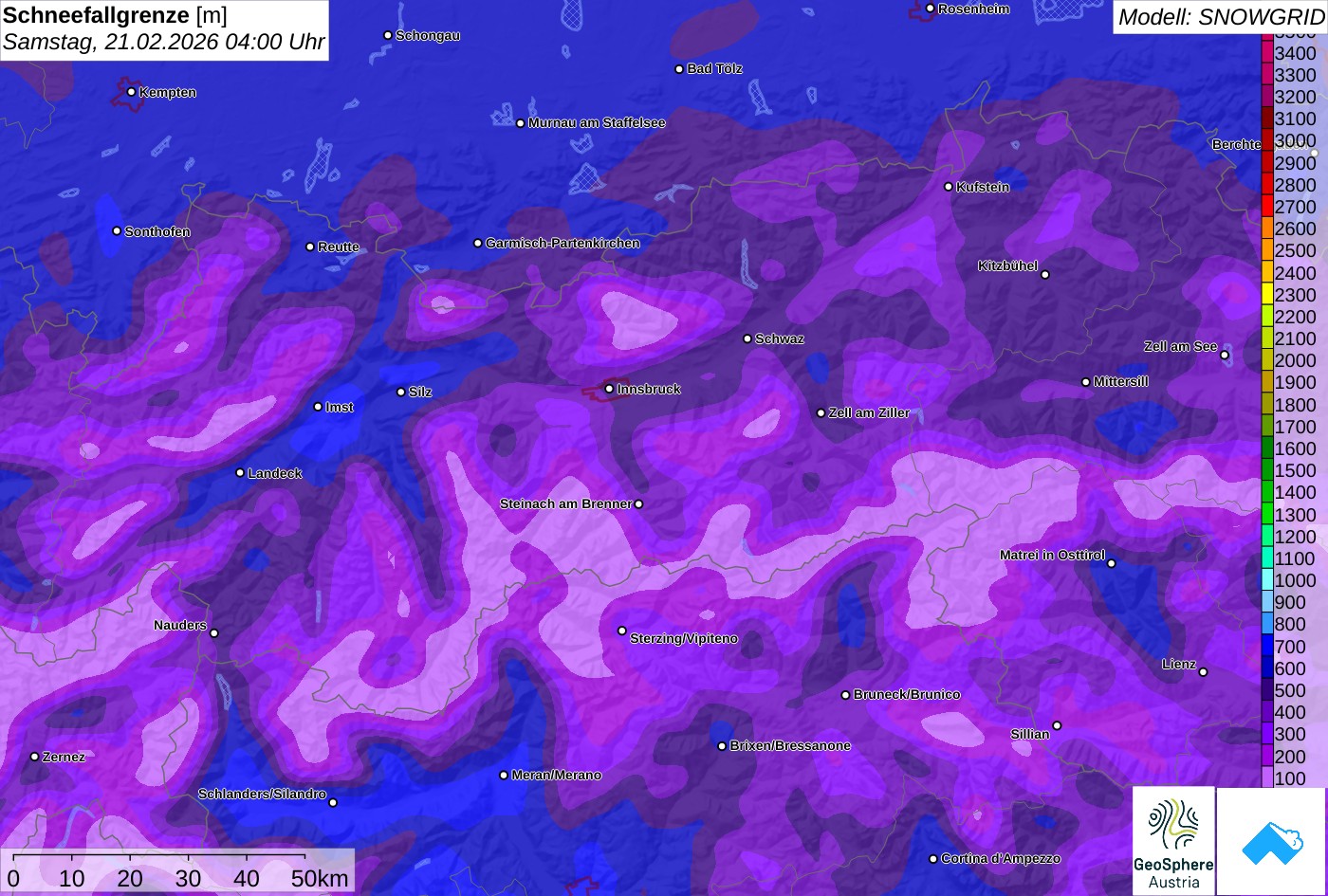The height and width of the screenshot is (896, 1328).
Task: Select the Rosenheim marker dot
Action: [x=931, y=9]
